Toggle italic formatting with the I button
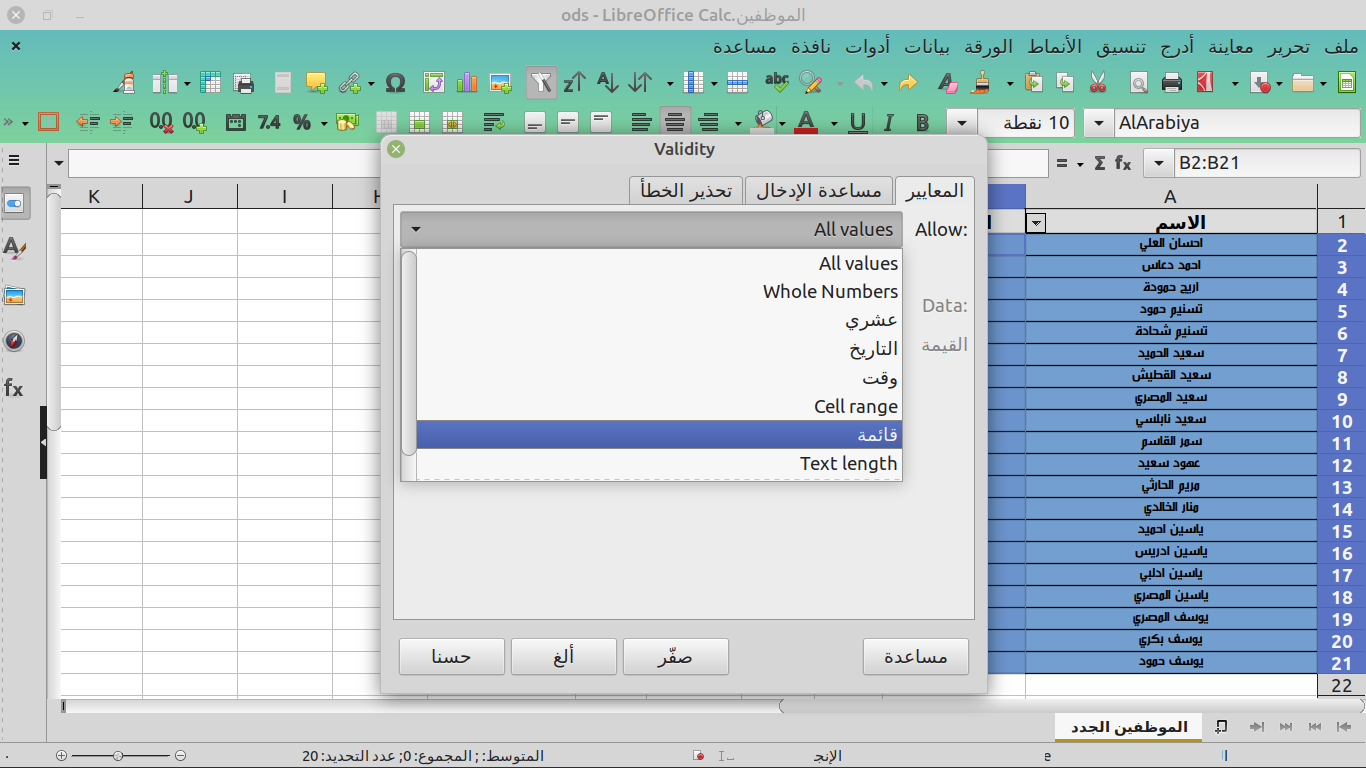1366x768 pixels. (x=888, y=123)
